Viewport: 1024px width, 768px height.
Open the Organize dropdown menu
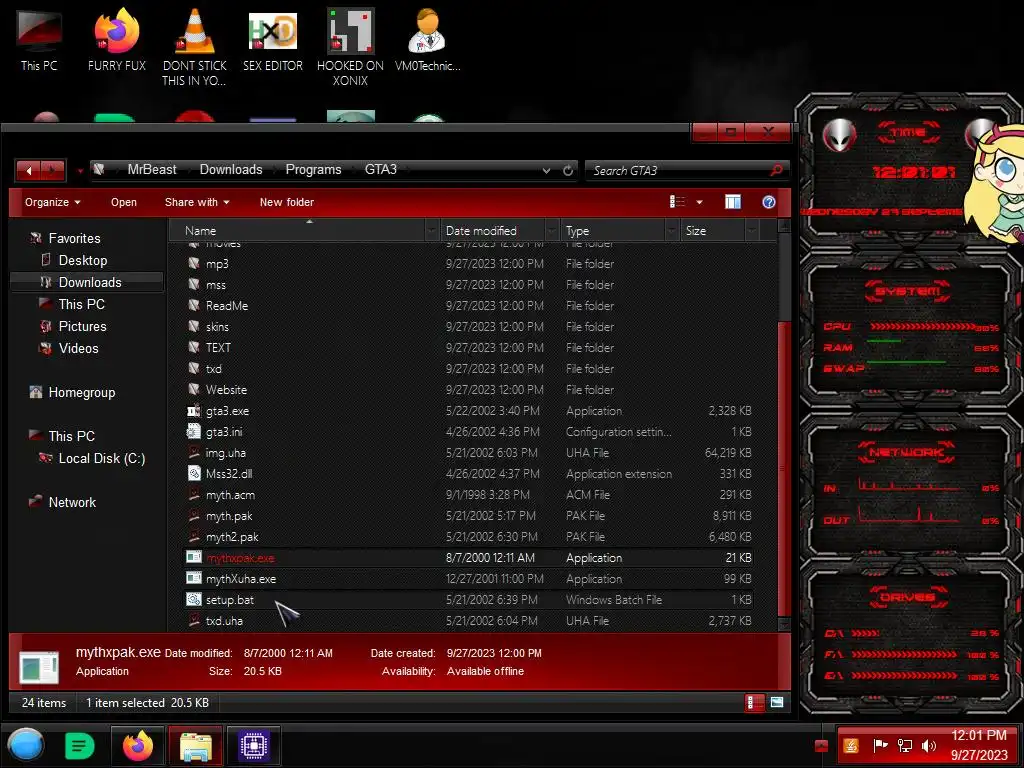[52, 202]
